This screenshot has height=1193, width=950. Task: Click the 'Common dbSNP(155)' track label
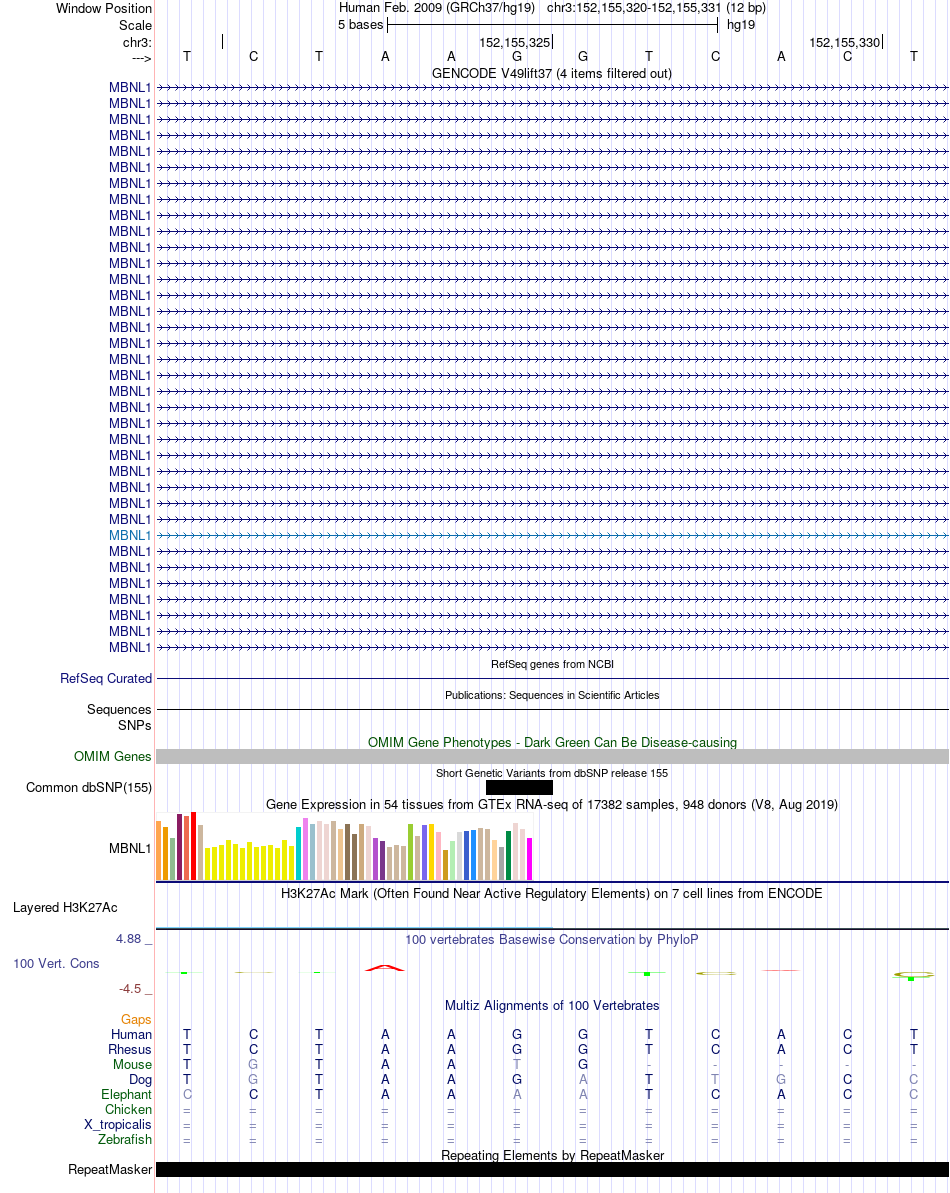coord(89,787)
